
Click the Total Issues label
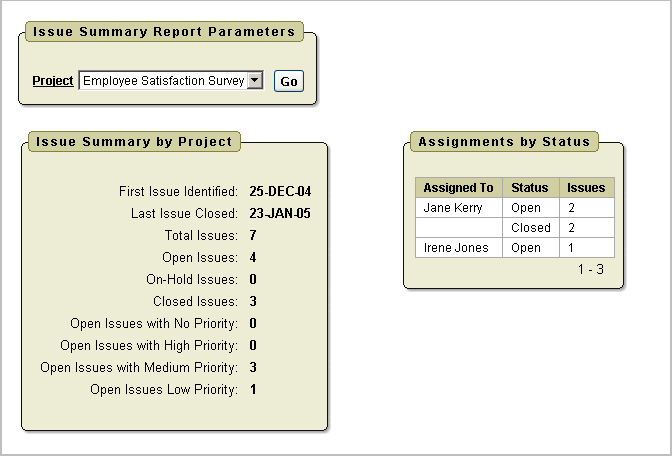[201, 236]
